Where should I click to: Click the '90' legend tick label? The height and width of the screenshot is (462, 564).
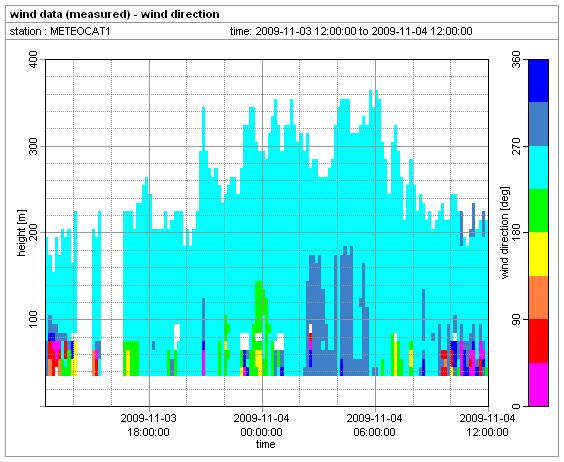click(517, 319)
